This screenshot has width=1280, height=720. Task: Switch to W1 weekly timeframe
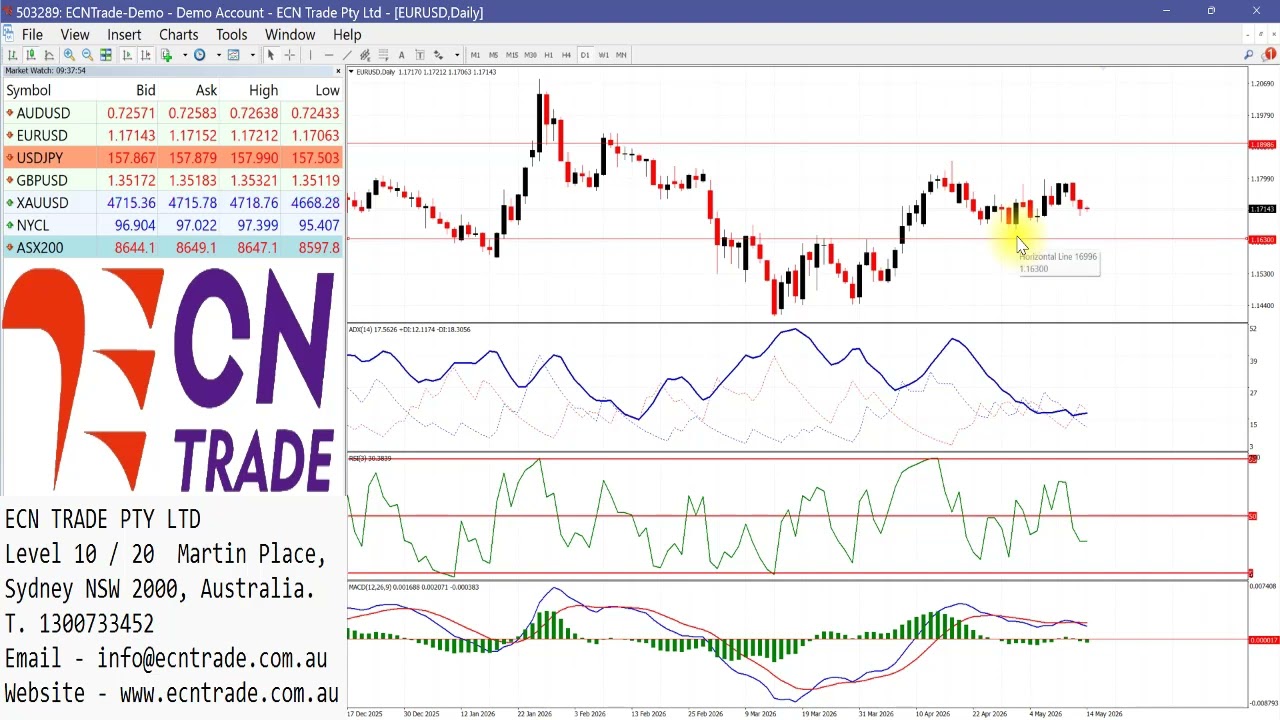(x=603, y=55)
